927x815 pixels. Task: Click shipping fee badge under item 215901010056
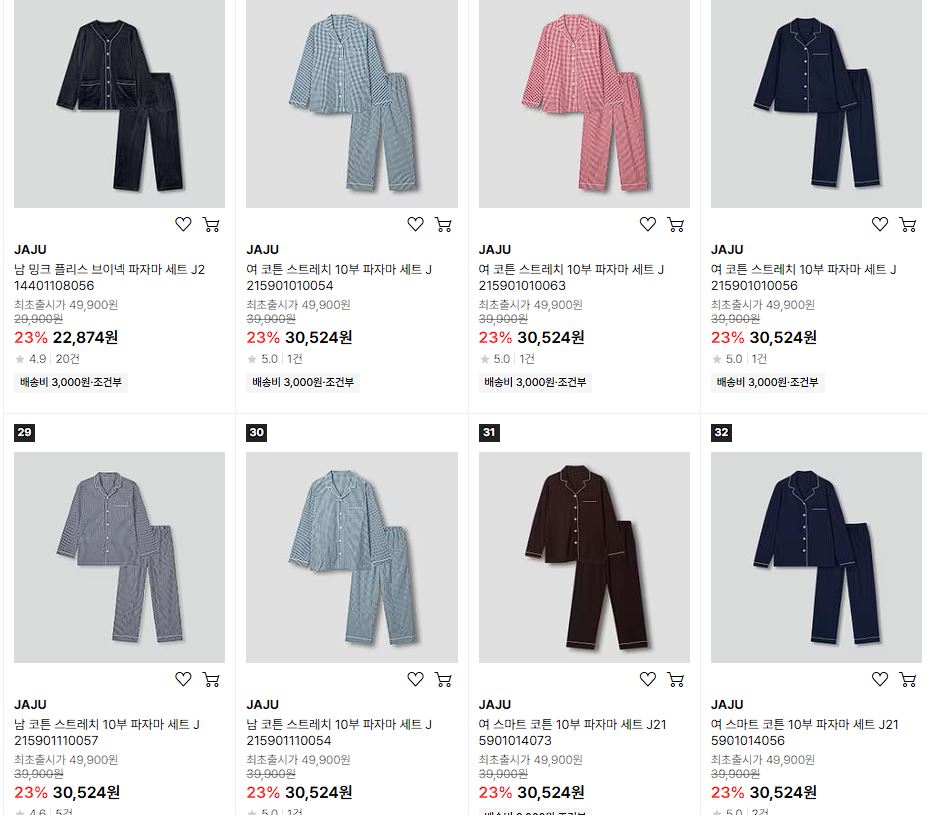click(x=767, y=382)
